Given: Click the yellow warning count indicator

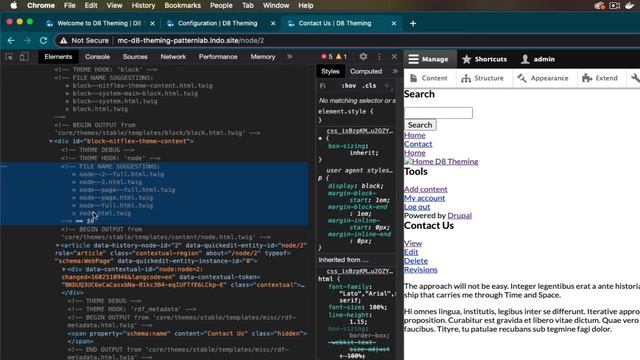Looking at the screenshot, I should [x=341, y=57].
